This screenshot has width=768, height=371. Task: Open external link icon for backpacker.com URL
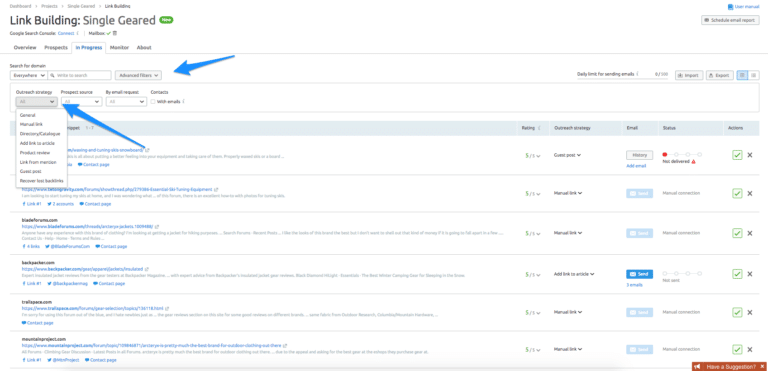(x=147, y=269)
